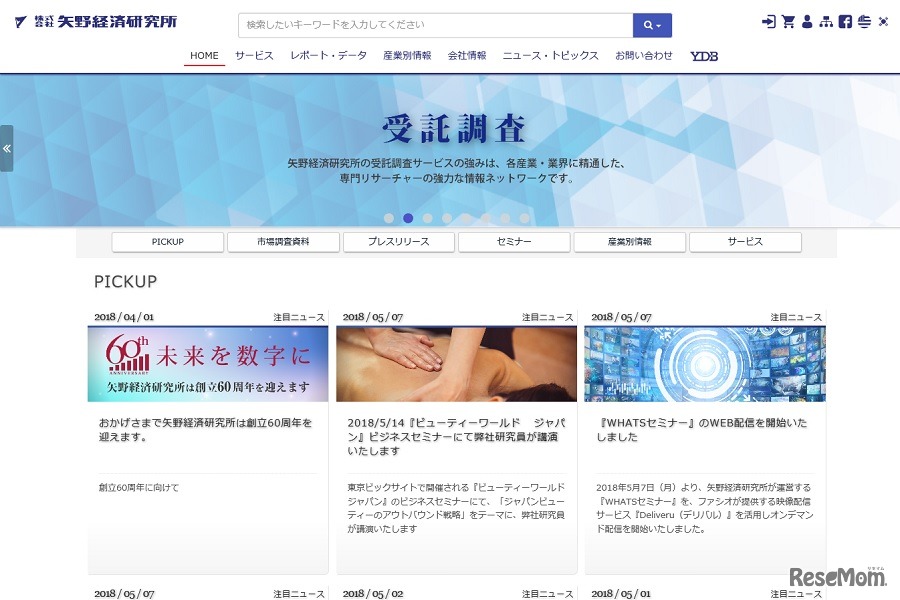This screenshot has width=900, height=600.
Task: Open the YDB logo link
Action: point(704,56)
